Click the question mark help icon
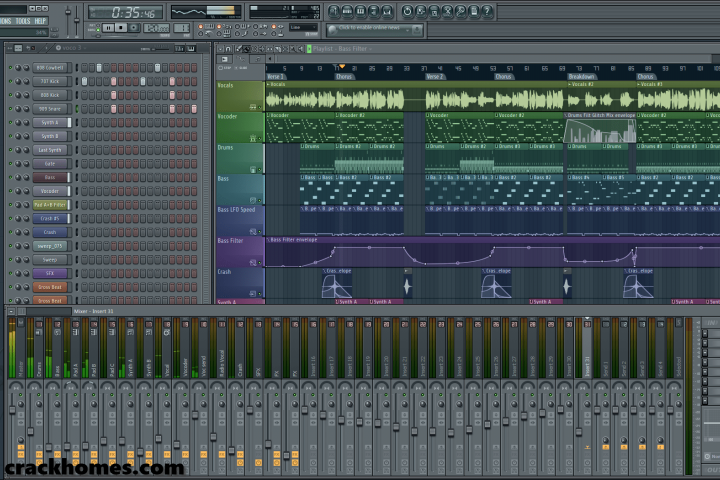 (x=487, y=11)
